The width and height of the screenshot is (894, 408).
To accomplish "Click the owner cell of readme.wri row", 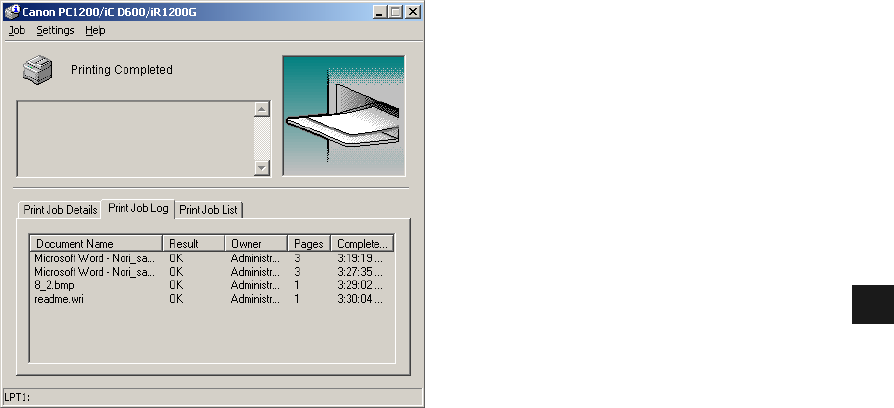I will pyautogui.click(x=255, y=299).
